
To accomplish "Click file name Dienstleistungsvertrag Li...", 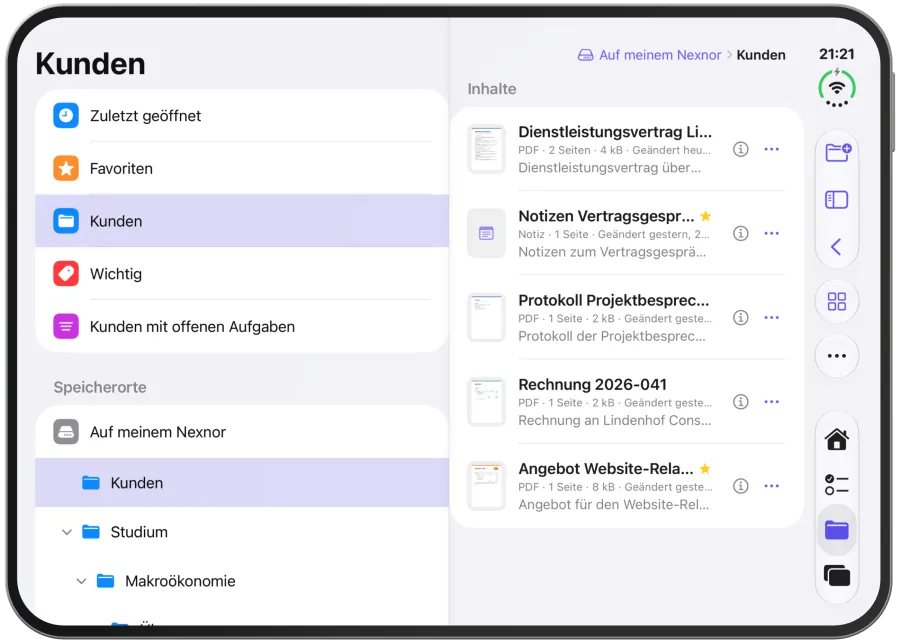I will [x=615, y=132].
